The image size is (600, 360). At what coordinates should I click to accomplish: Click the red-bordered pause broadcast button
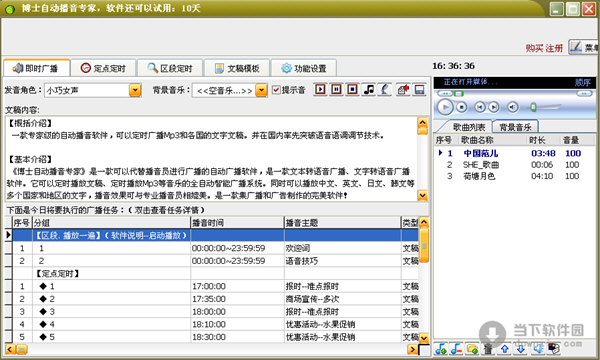[336, 90]
